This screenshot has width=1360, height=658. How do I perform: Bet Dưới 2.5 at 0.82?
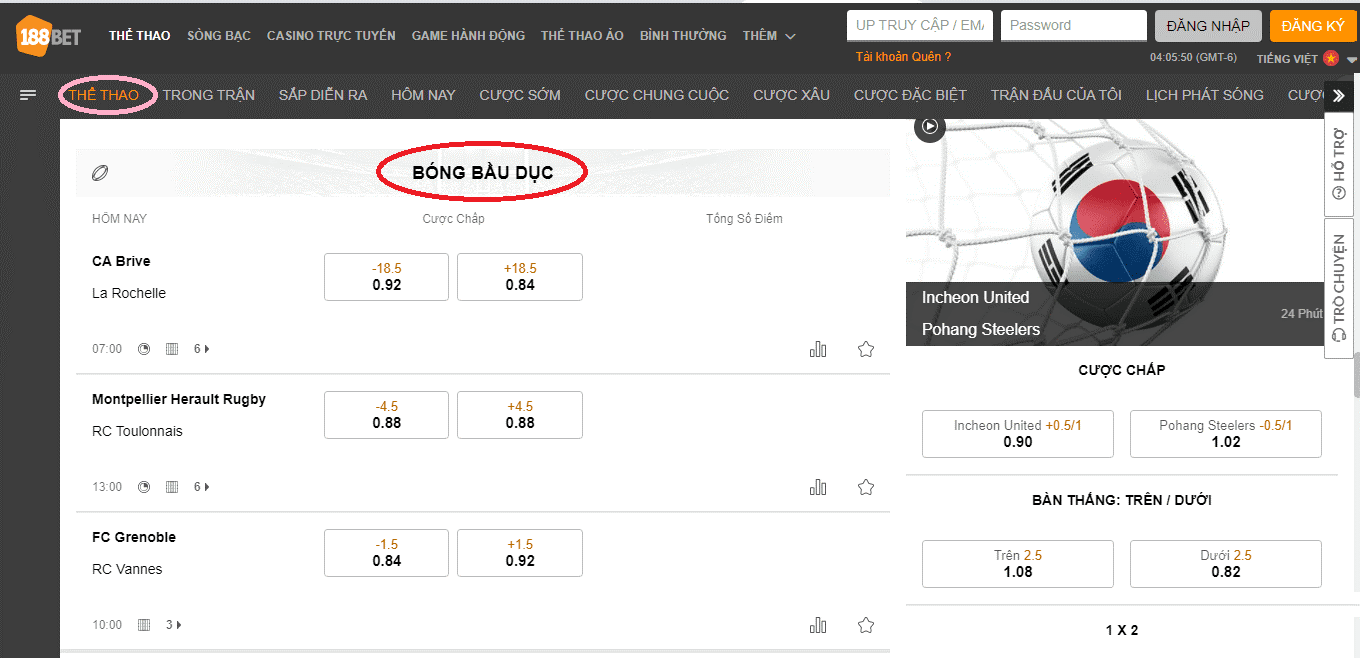[x=1226, y=564]
